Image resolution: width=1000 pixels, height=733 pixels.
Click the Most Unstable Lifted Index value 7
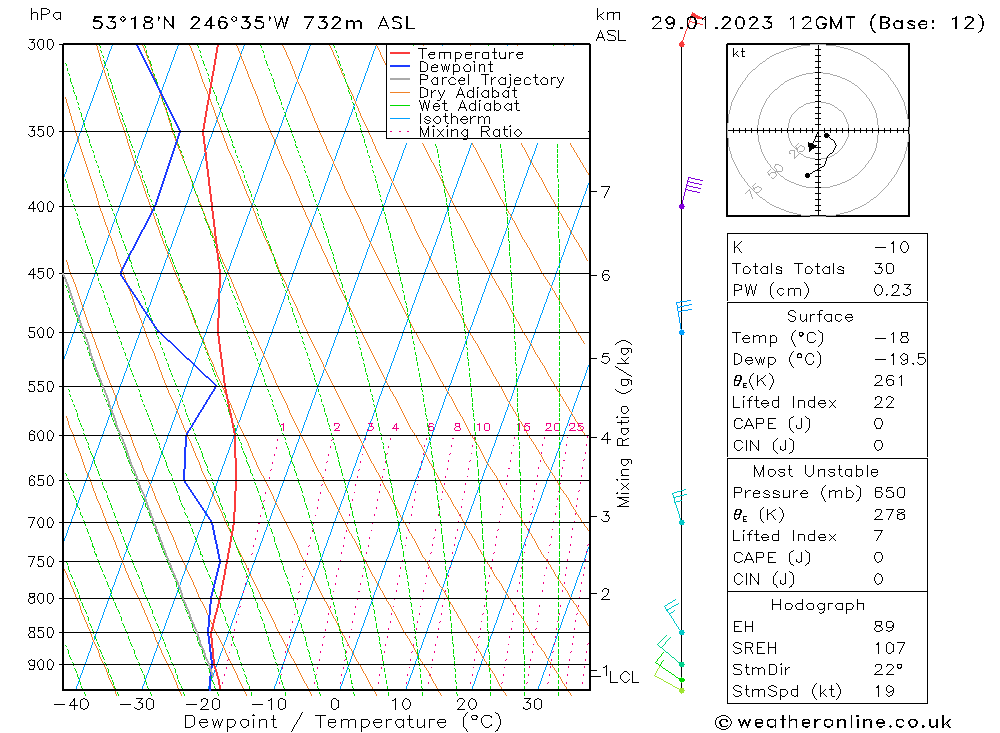tap(878, 537)
